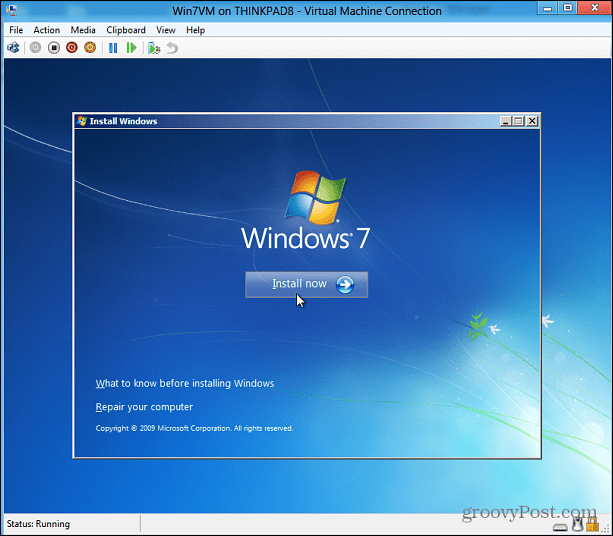The height and width of the screenshot is (536, 613).
Task: Close the Install Windows dialog
Action: [x=532, y=121]
